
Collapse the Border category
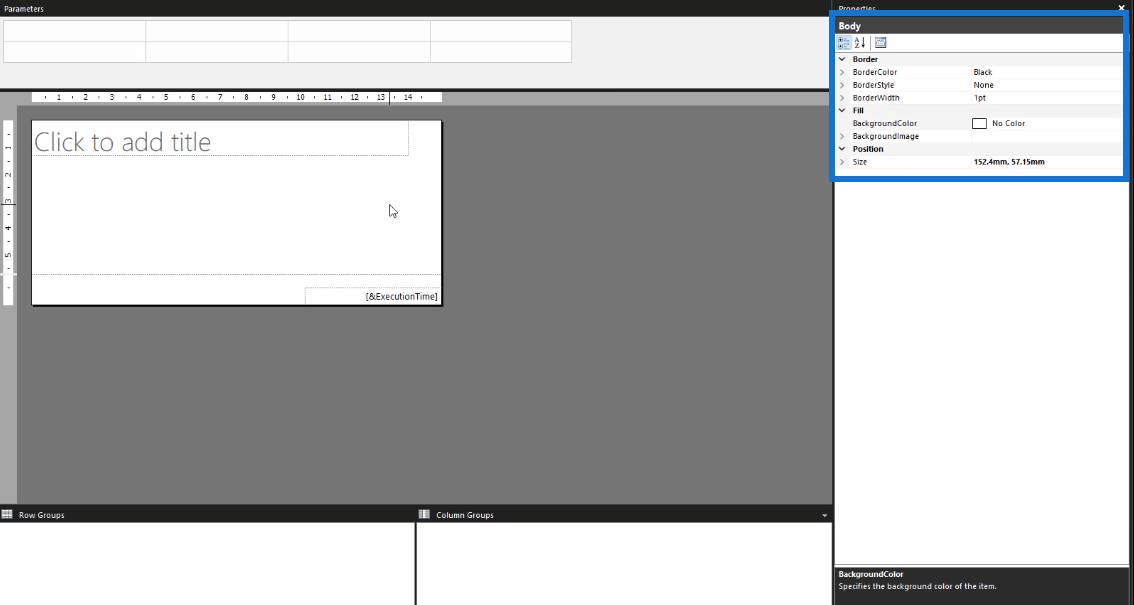(842, 59)
